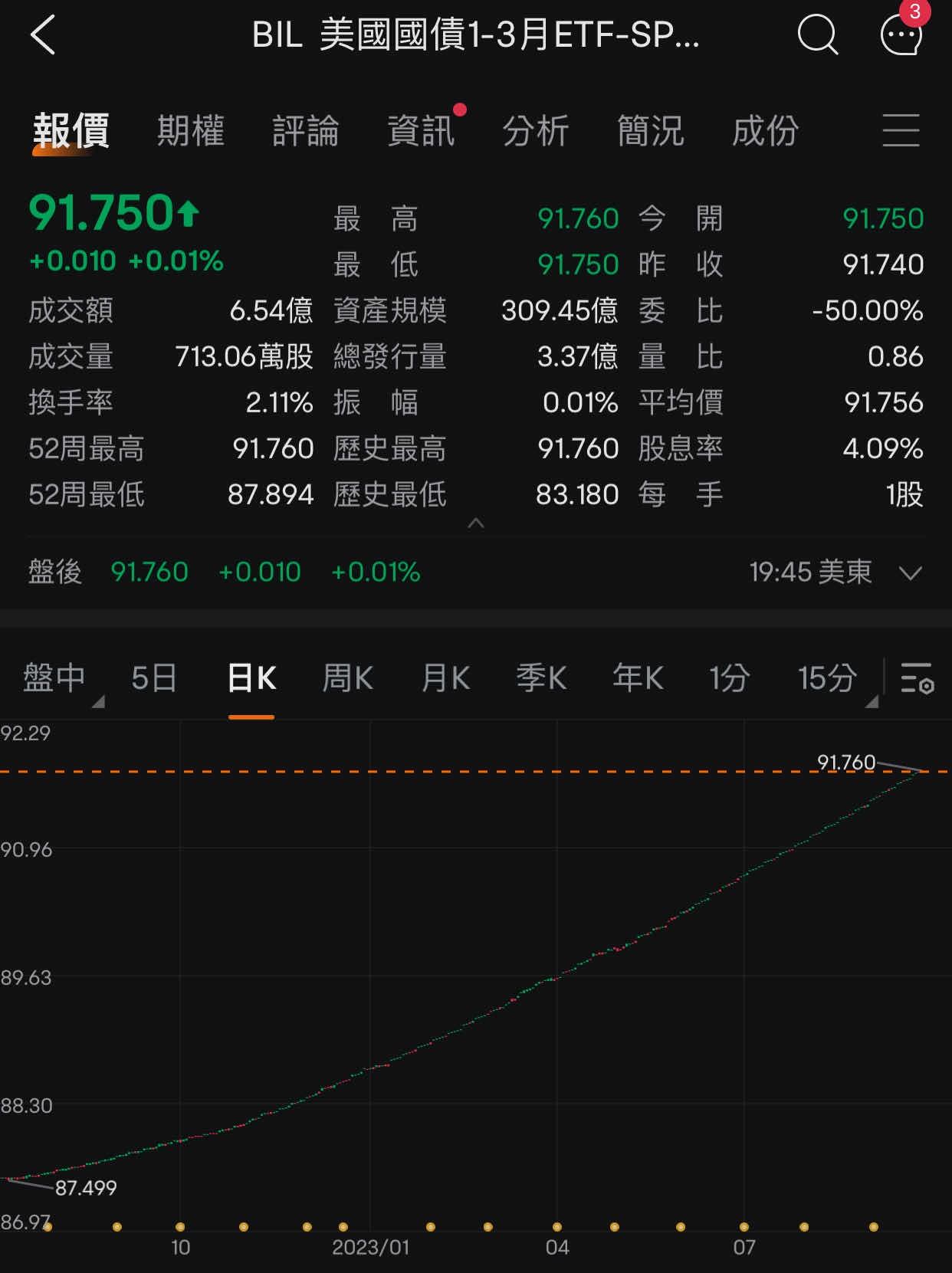952x1273 pixels.
Task: Select the 5日 chart view
Action: (x=154, y=678)
